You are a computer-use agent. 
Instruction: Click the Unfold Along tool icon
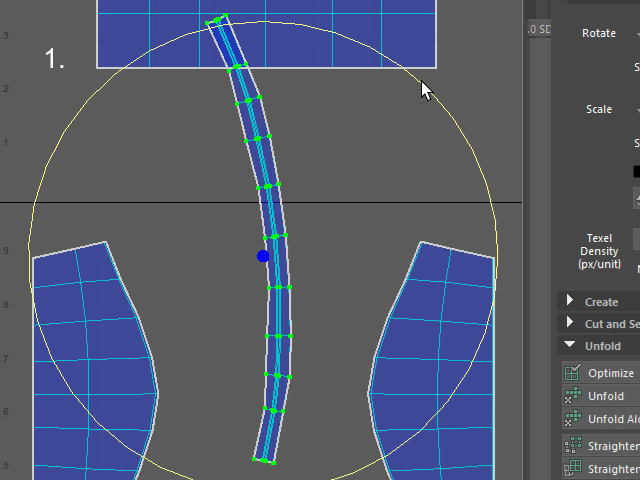(573, 418)
